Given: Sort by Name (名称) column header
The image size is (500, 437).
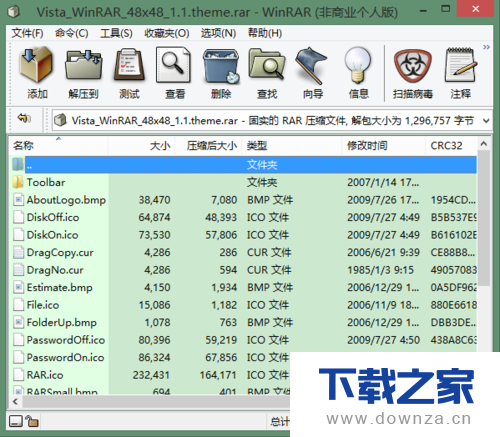Looking at the screenshot, I should [58, 145].
